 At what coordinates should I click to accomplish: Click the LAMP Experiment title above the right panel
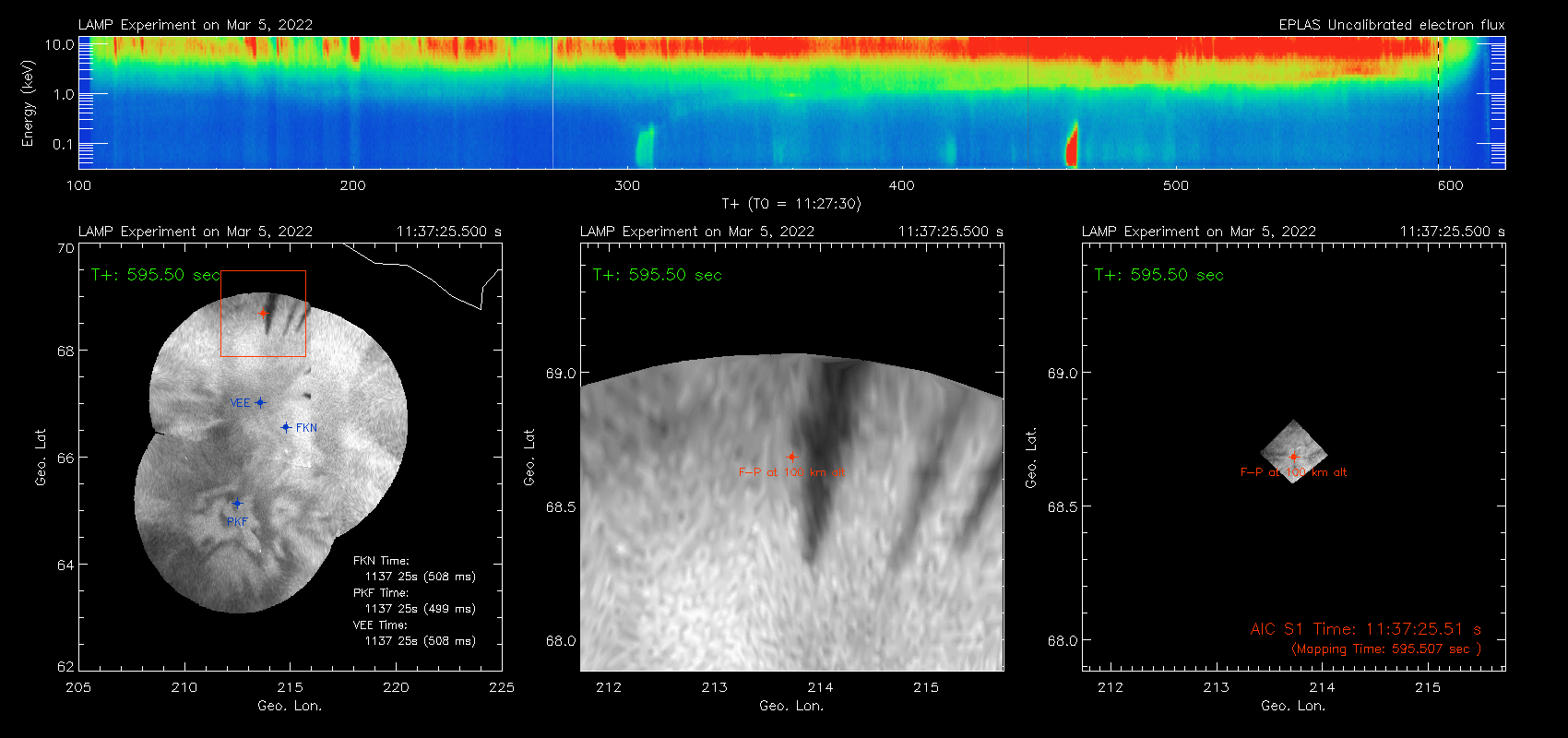coord(1199,232)
